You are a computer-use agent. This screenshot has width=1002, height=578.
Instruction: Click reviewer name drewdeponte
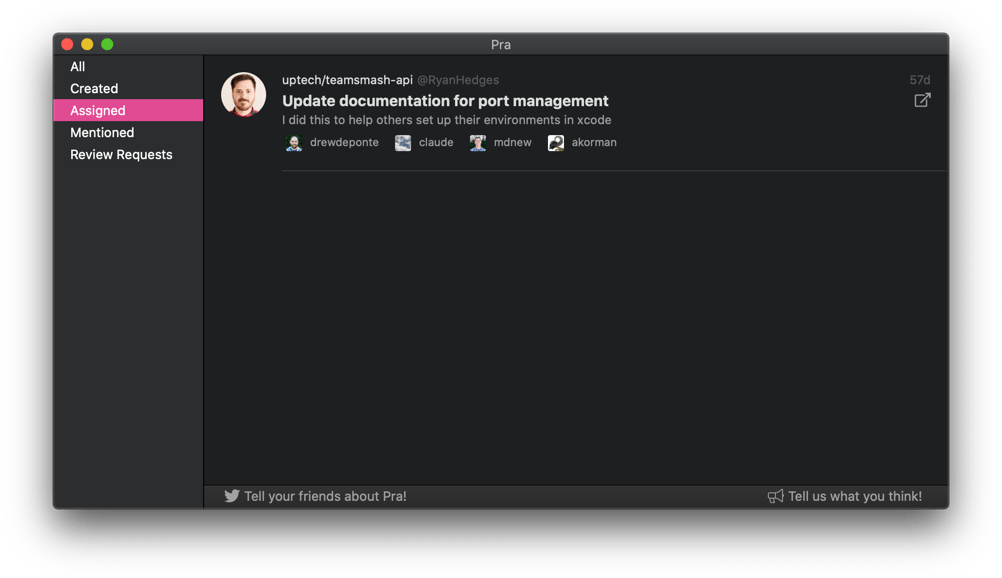[x=344, y=143]
